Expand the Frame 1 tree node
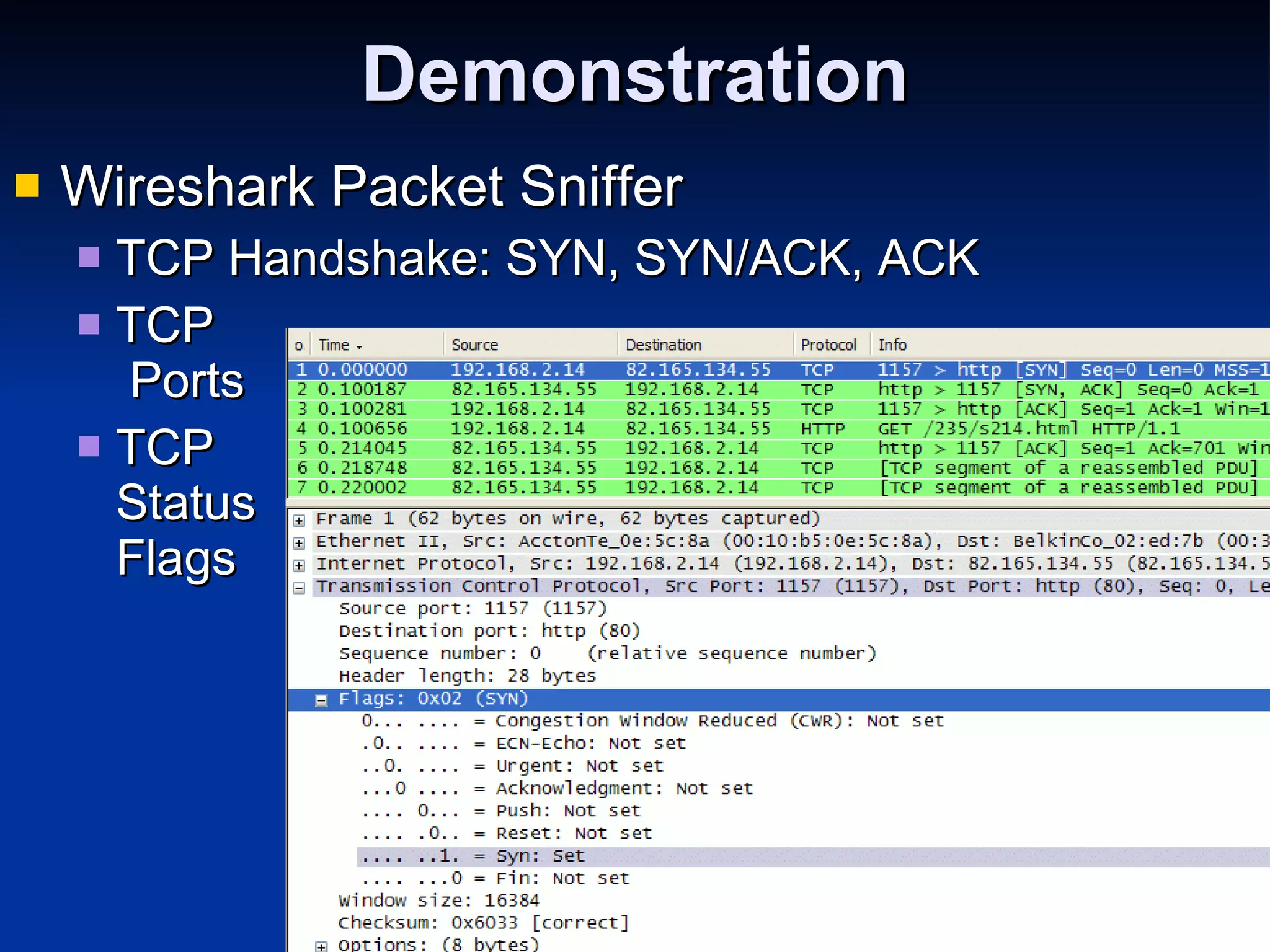The height and width of the screenshot is (952, 1270). (x=299, y=520)
